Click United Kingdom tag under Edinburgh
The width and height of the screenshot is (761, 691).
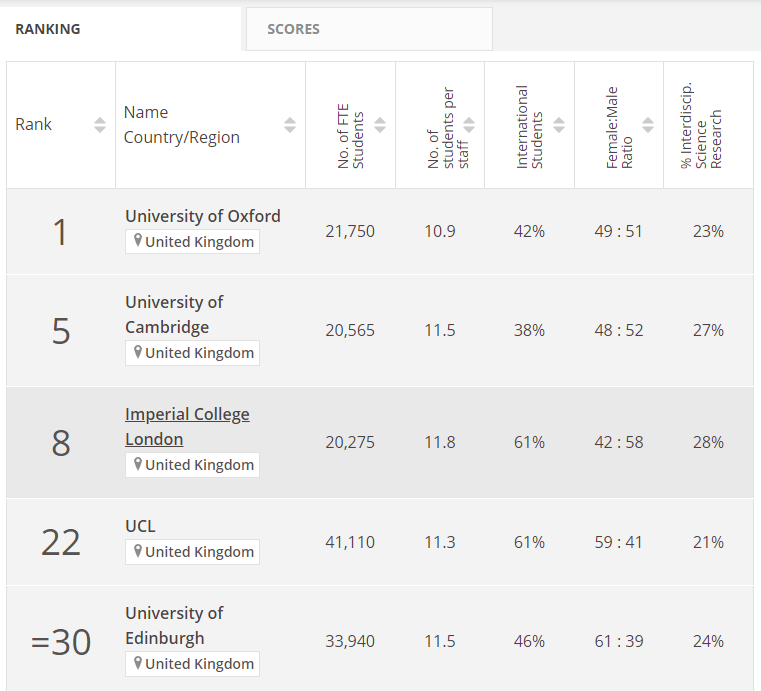(192, 664)
